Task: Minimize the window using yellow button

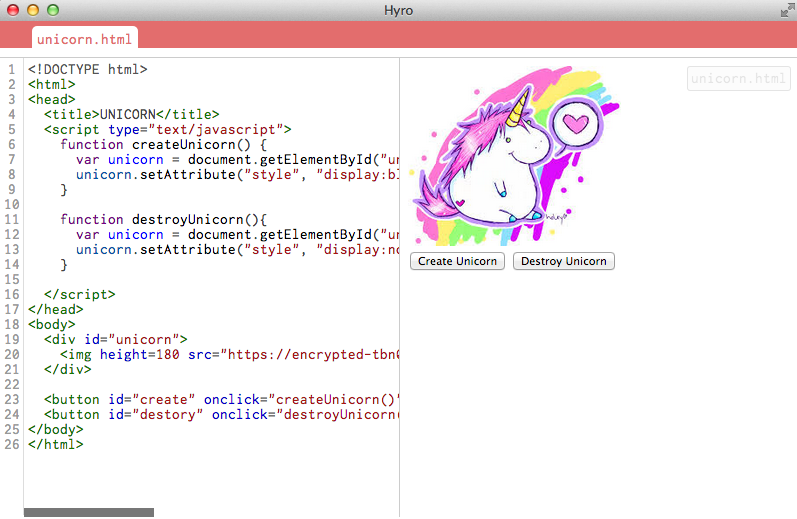Action: pos(33,10)
